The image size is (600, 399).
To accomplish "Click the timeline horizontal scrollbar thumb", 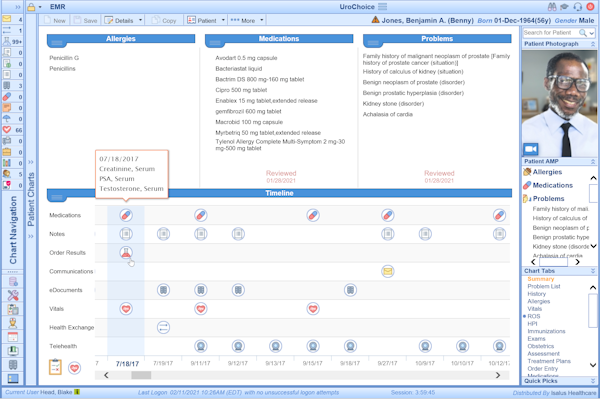I will [x=141, y=375].
